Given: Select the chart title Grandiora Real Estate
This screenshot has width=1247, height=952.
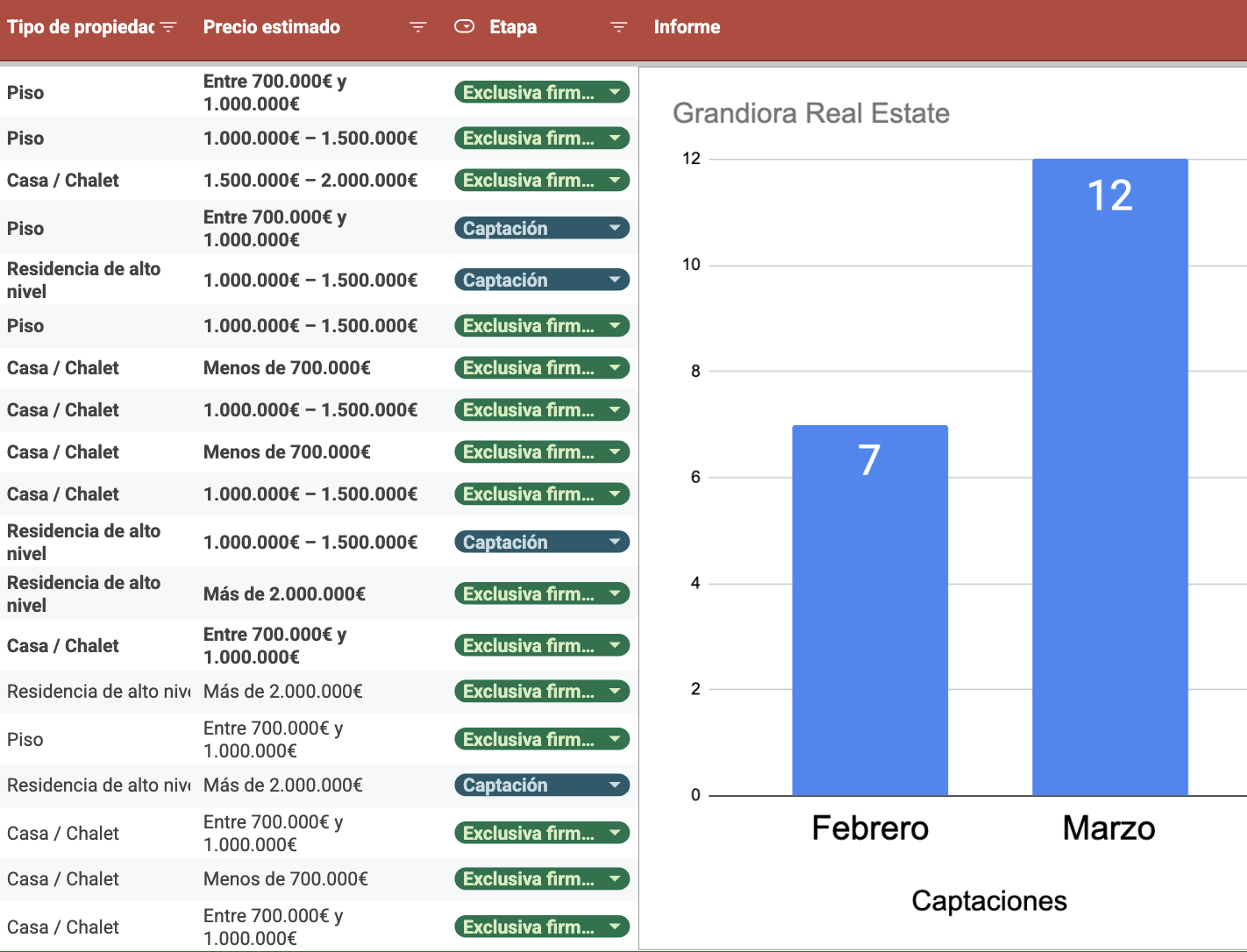Looking at the screenshot, I should pyautogui.click(x=810, y=113).
